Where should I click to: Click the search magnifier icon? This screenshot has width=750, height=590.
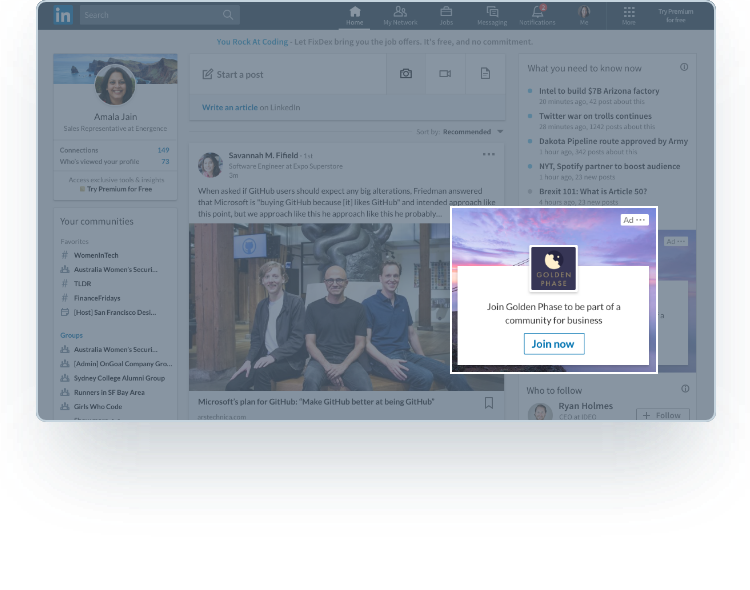[x=228, y=15]
